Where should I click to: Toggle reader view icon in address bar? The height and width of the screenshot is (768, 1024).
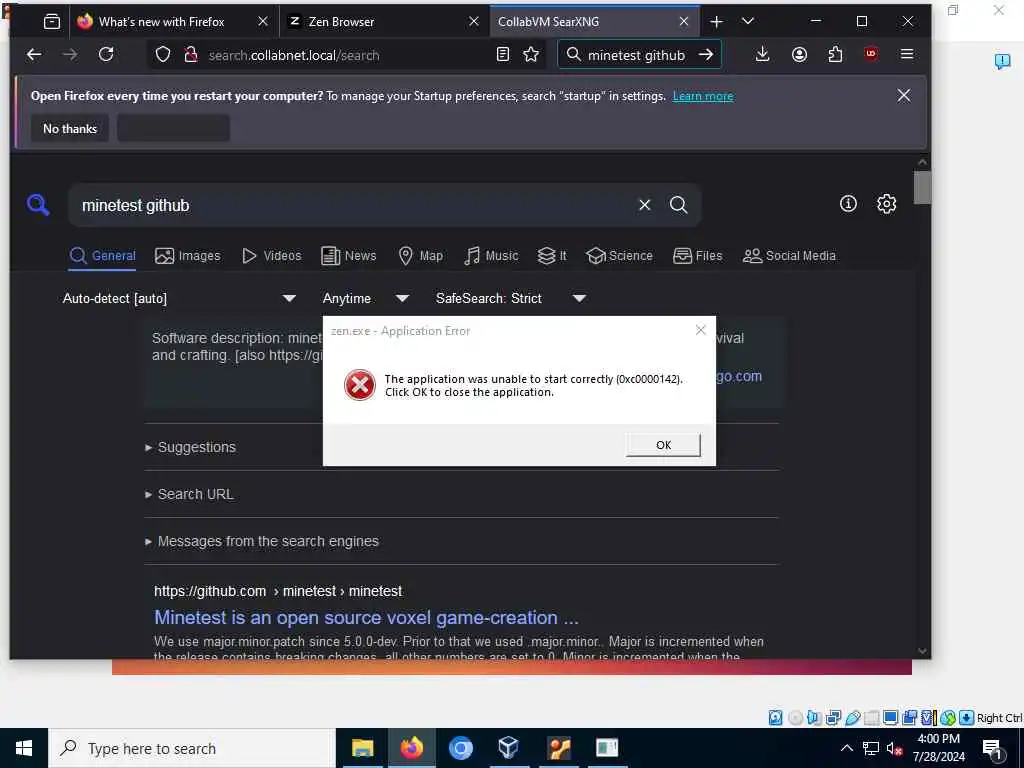502,55
